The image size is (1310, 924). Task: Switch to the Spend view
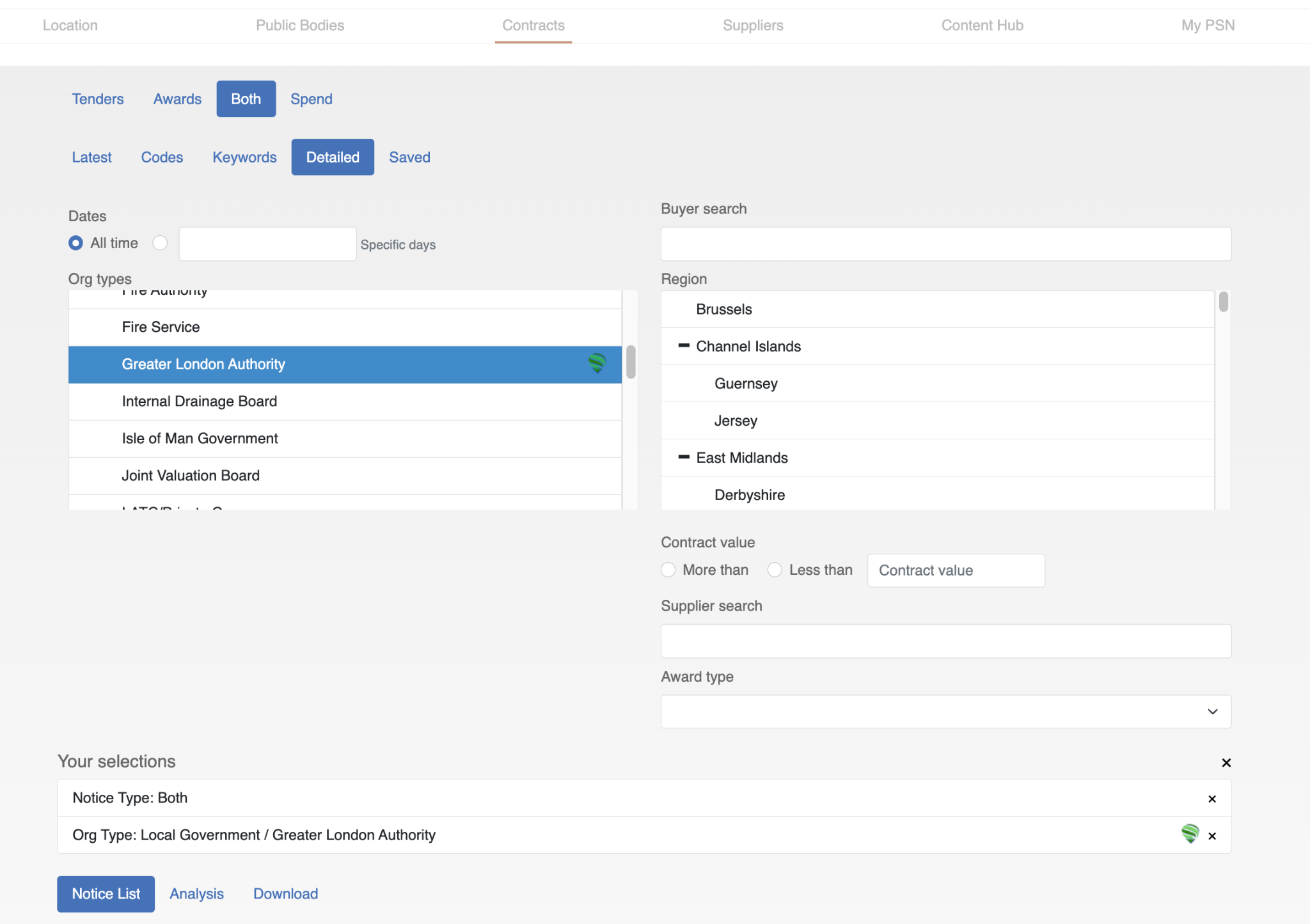[x=312, y=99]
